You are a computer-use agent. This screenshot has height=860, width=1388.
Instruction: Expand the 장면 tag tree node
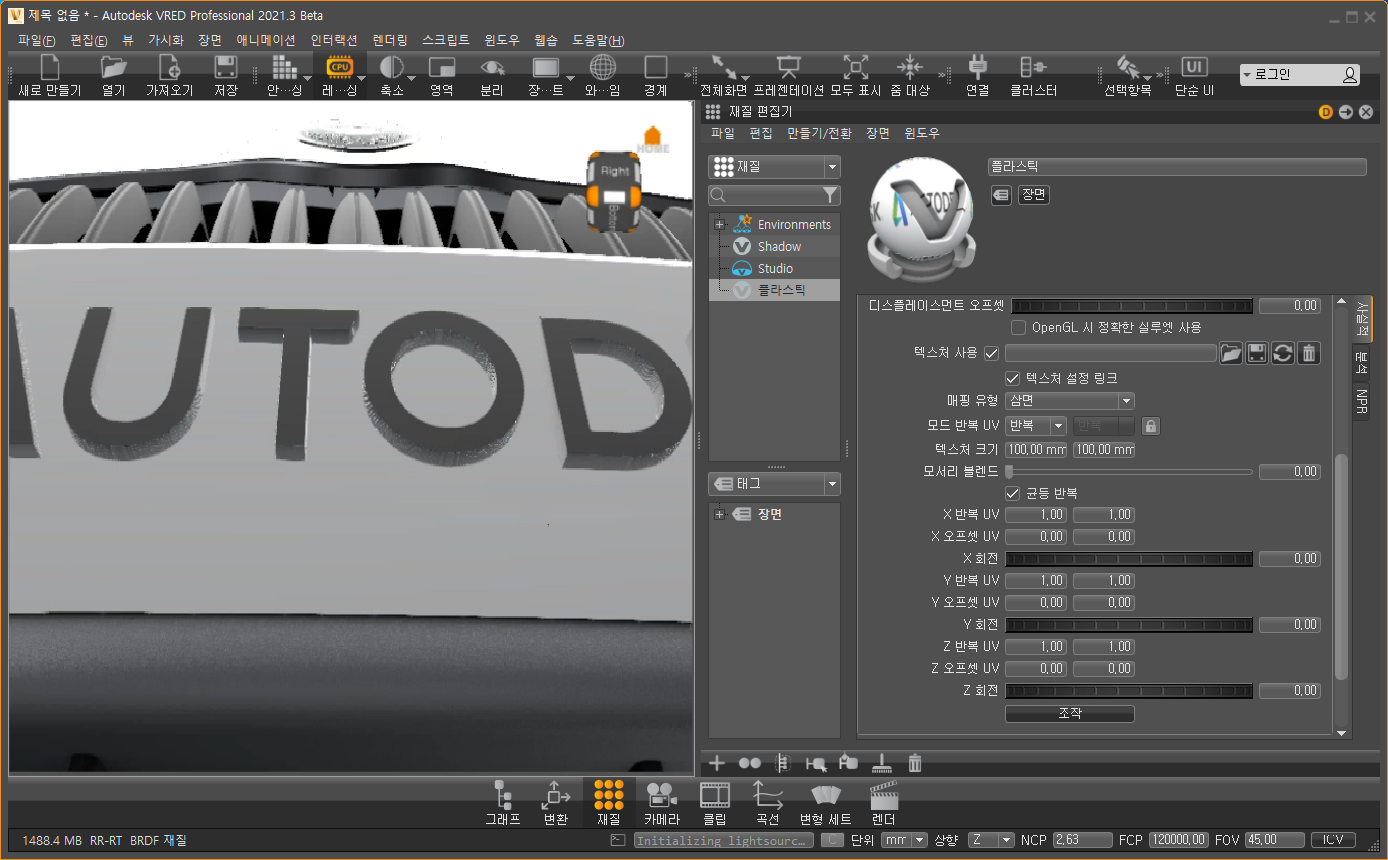point(719,515)
